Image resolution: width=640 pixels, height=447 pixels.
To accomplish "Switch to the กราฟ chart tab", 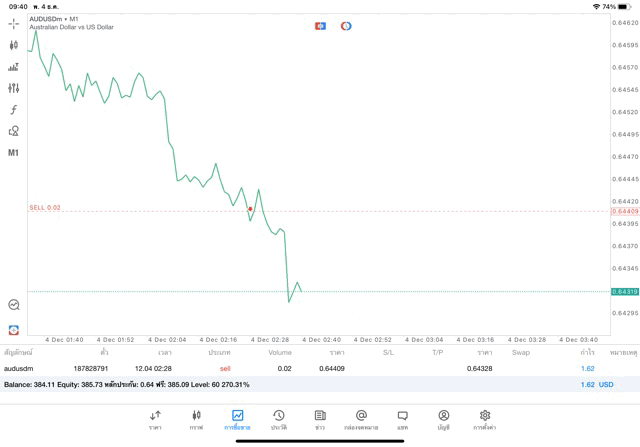I will (196, 420).
